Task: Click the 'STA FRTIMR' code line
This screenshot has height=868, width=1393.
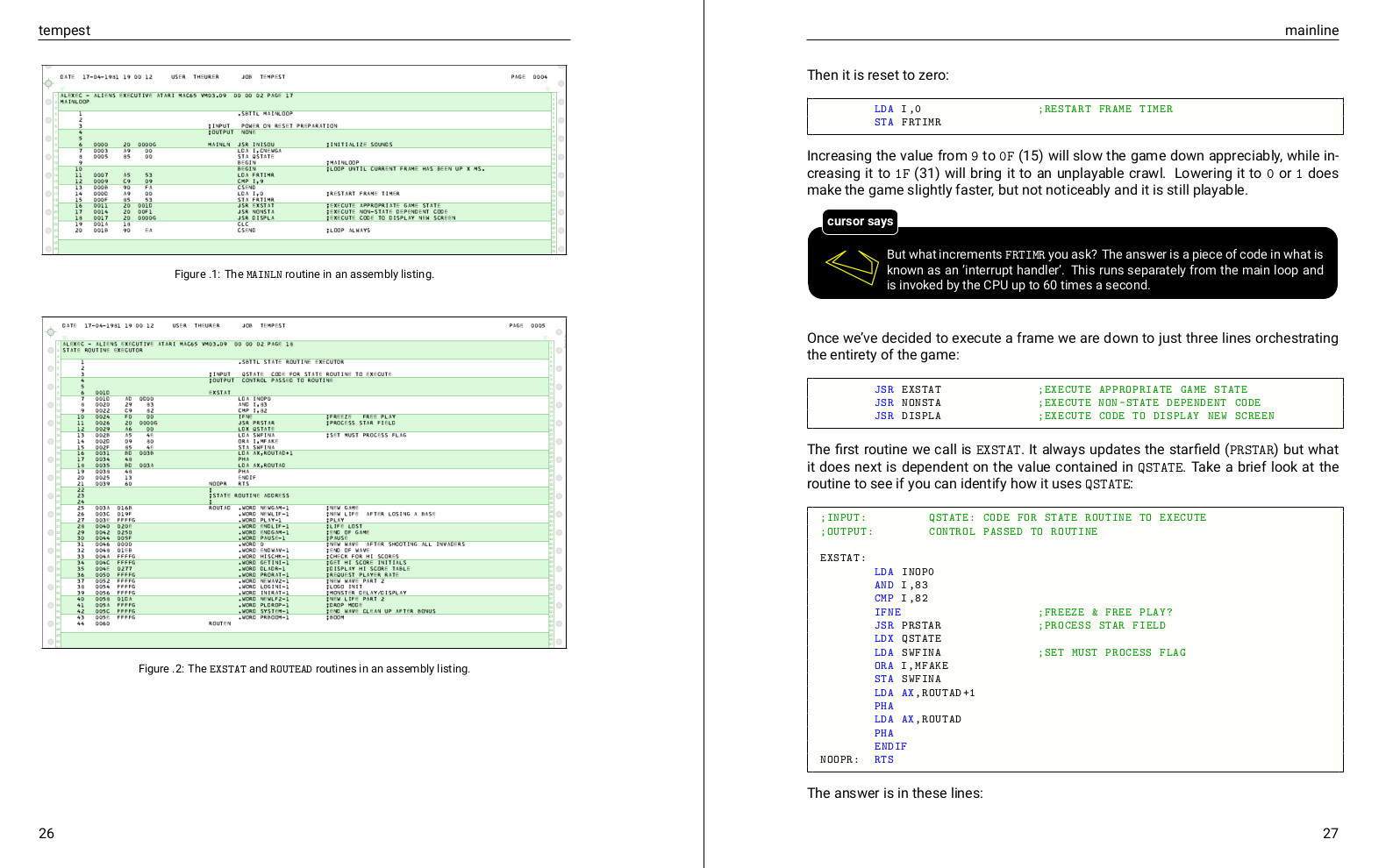Action: pos(907,123)
